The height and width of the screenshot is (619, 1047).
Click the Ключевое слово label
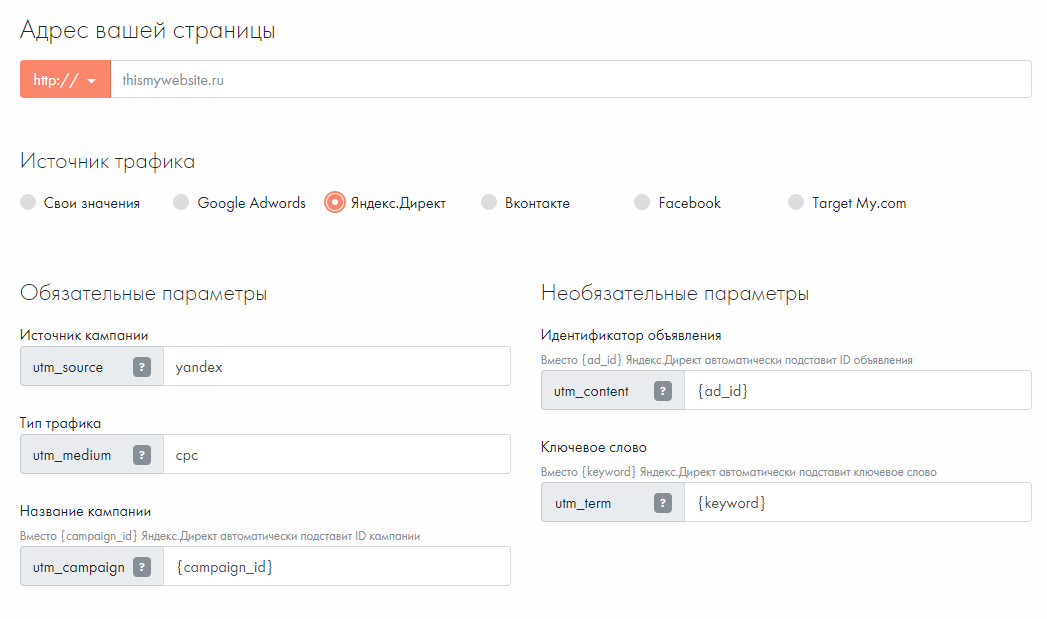(x=594, y=447)
